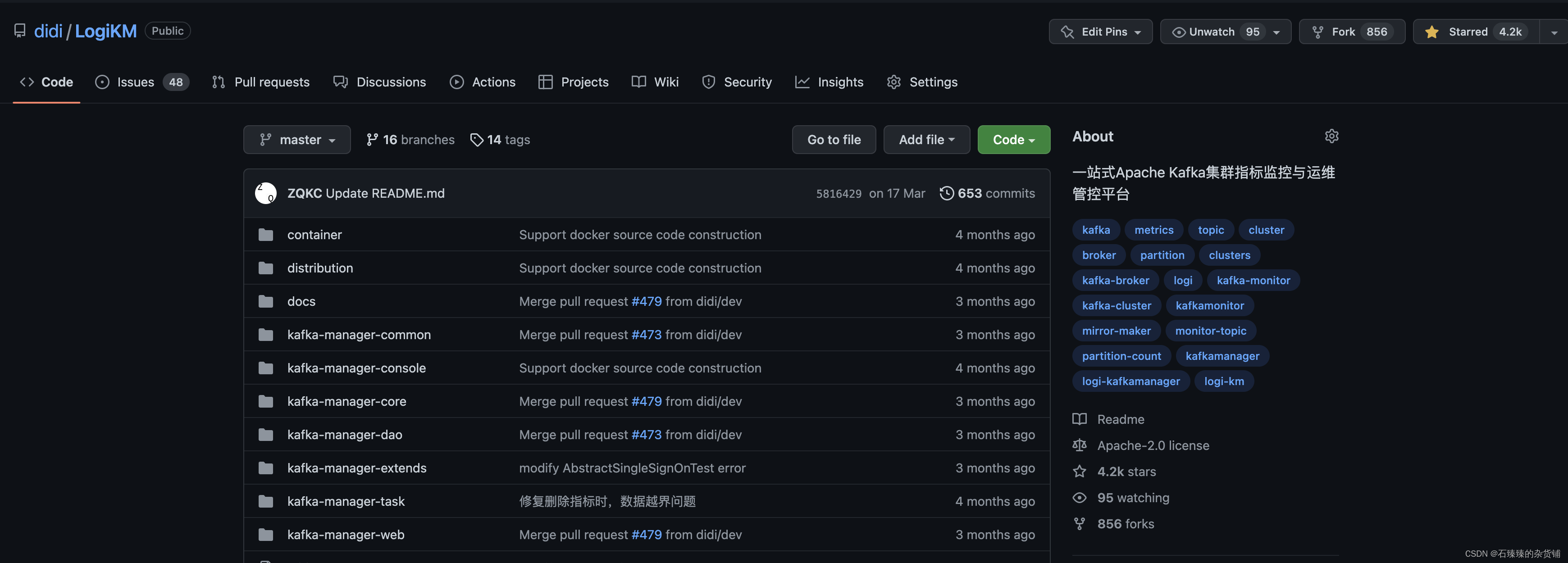This screenshot has height=563, width=1568.
Task: Click the About settings gear icon
Action: [x=1331, y=136]
